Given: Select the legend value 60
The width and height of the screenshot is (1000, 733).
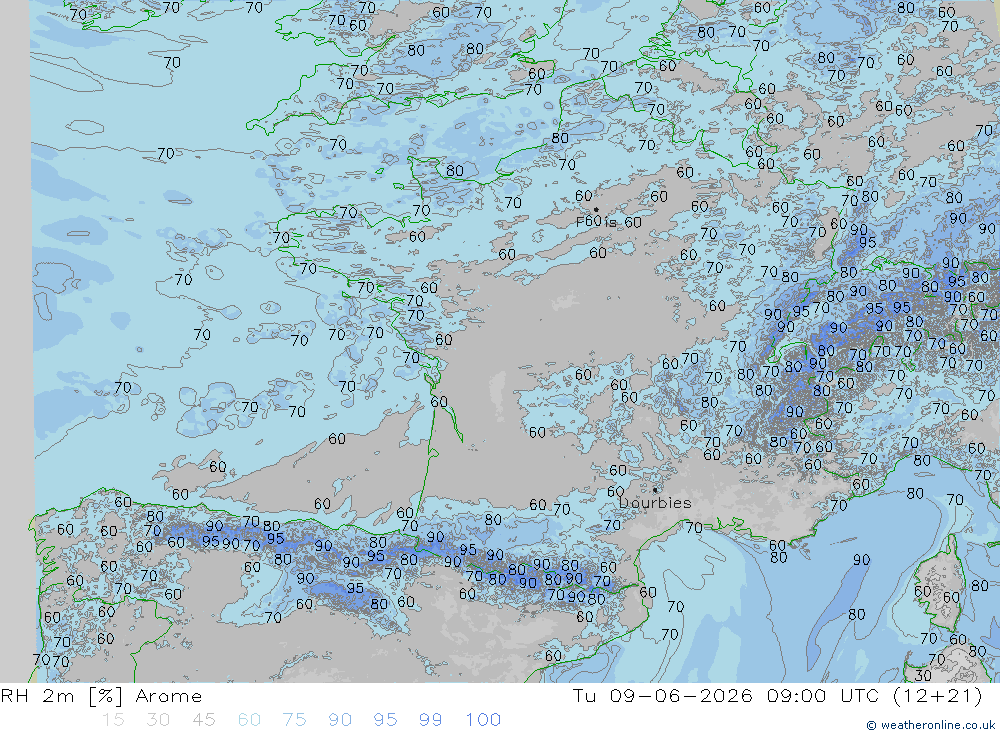Looking at the screenshot, I should point(249,720).
